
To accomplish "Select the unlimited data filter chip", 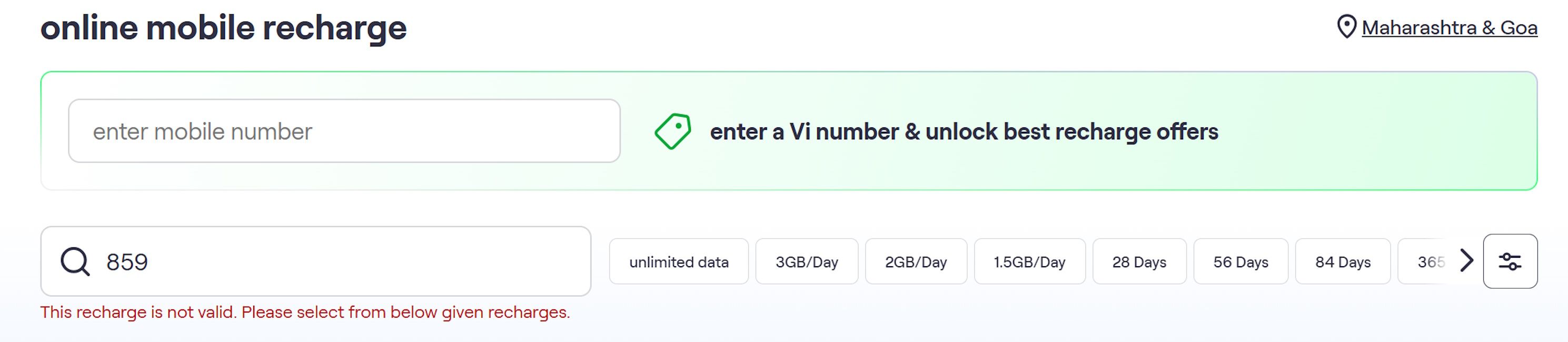I will [679, 261].
